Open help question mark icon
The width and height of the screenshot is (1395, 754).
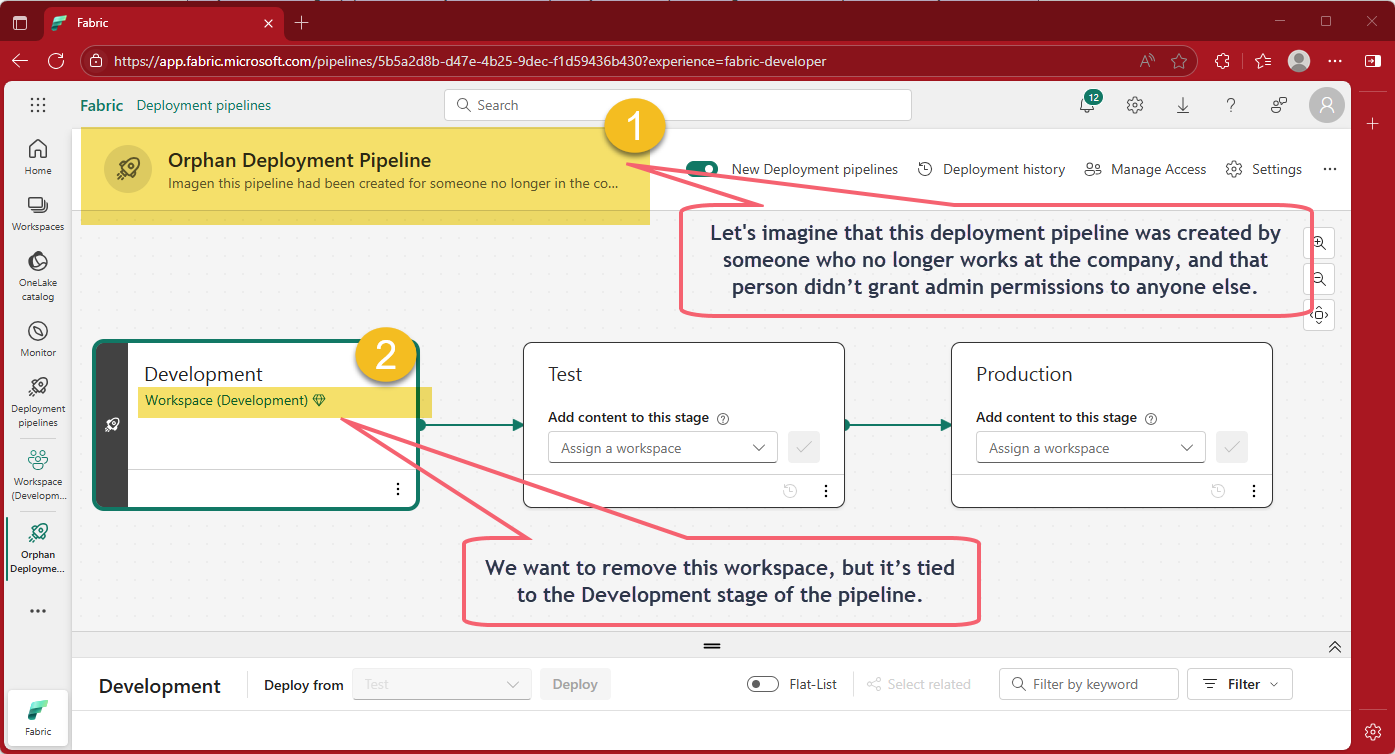[x=1231, y=105]
